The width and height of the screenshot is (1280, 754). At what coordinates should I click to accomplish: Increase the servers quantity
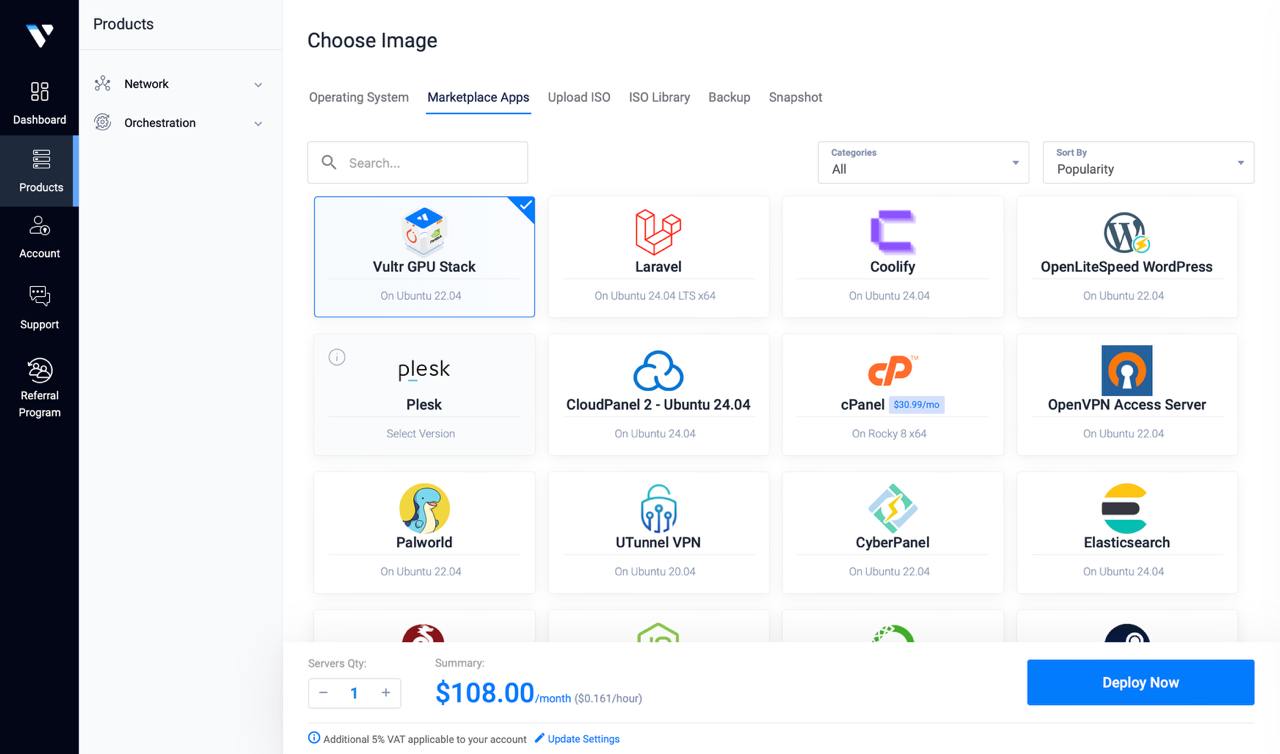click(386, 693)
